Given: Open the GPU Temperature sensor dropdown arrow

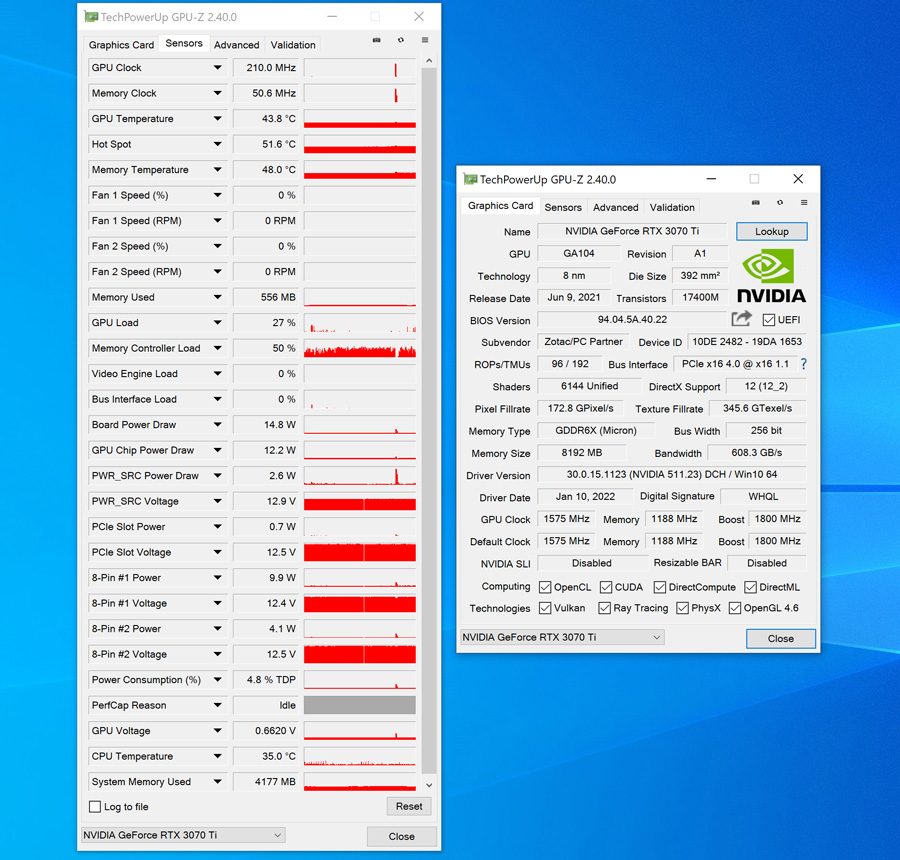Looking at the screenshot, I should pos(218,119).
